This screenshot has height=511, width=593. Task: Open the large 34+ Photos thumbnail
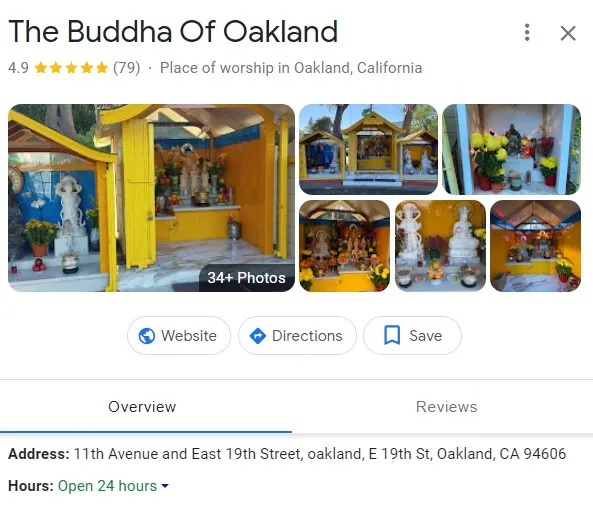pos(151,198)
